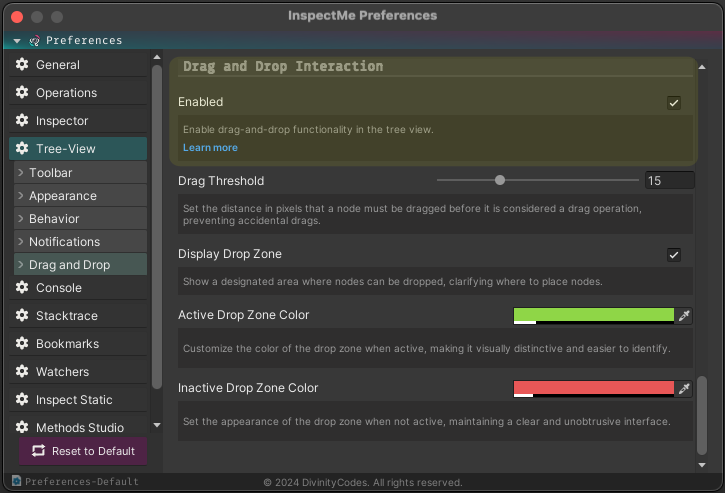Click the Active Drop Zone green color swatch

click(x=594, y=316)
